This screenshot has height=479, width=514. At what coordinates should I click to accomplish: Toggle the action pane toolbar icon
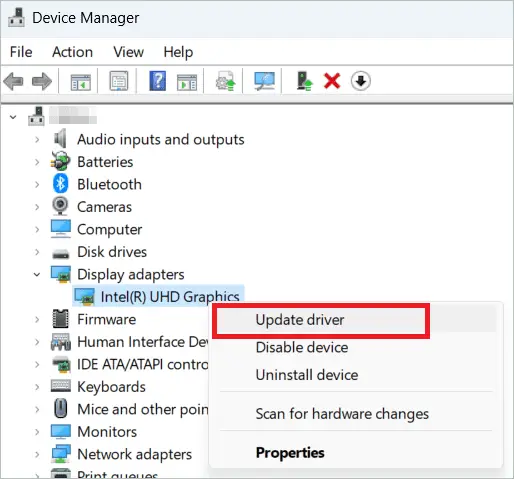(187, 82)
